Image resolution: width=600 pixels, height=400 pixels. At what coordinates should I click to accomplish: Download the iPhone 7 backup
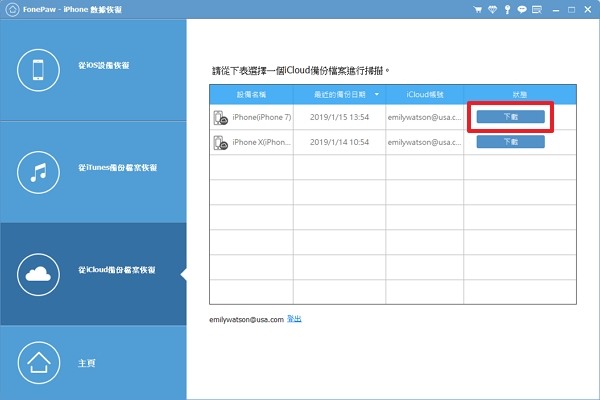click(510, 117)
